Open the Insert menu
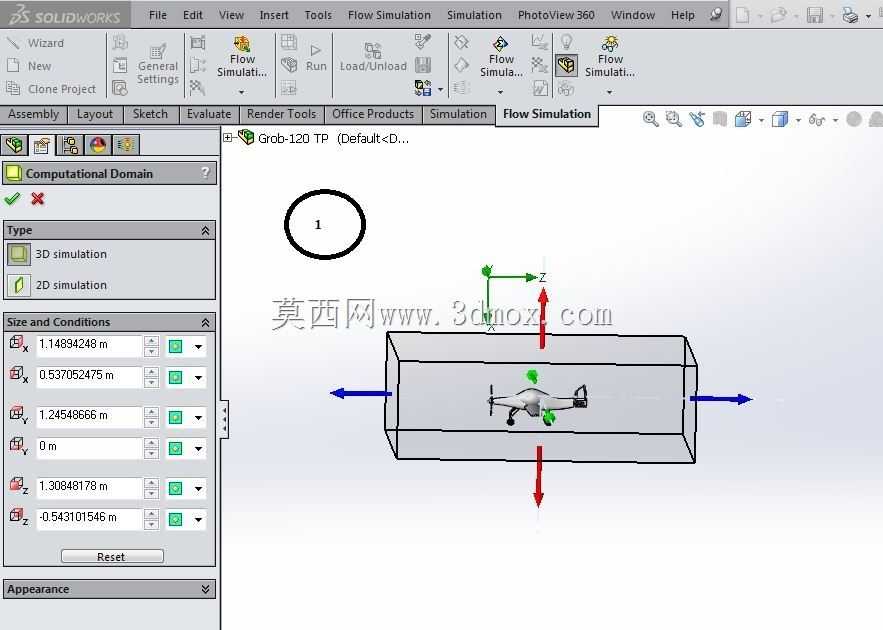The image size is (883, 630). (x=274, y=15)
